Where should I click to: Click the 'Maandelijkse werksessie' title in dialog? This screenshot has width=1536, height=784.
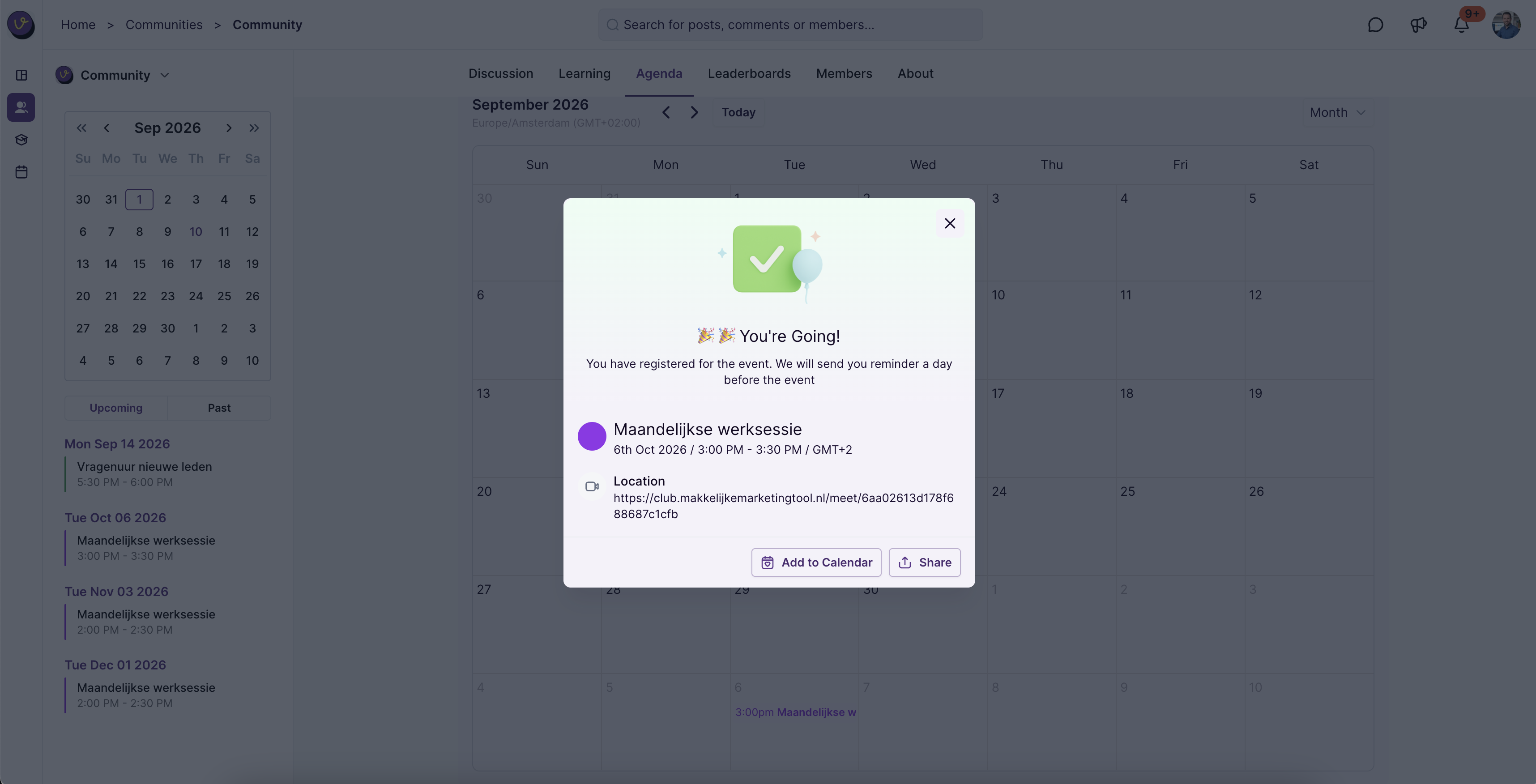coord(707,429)
